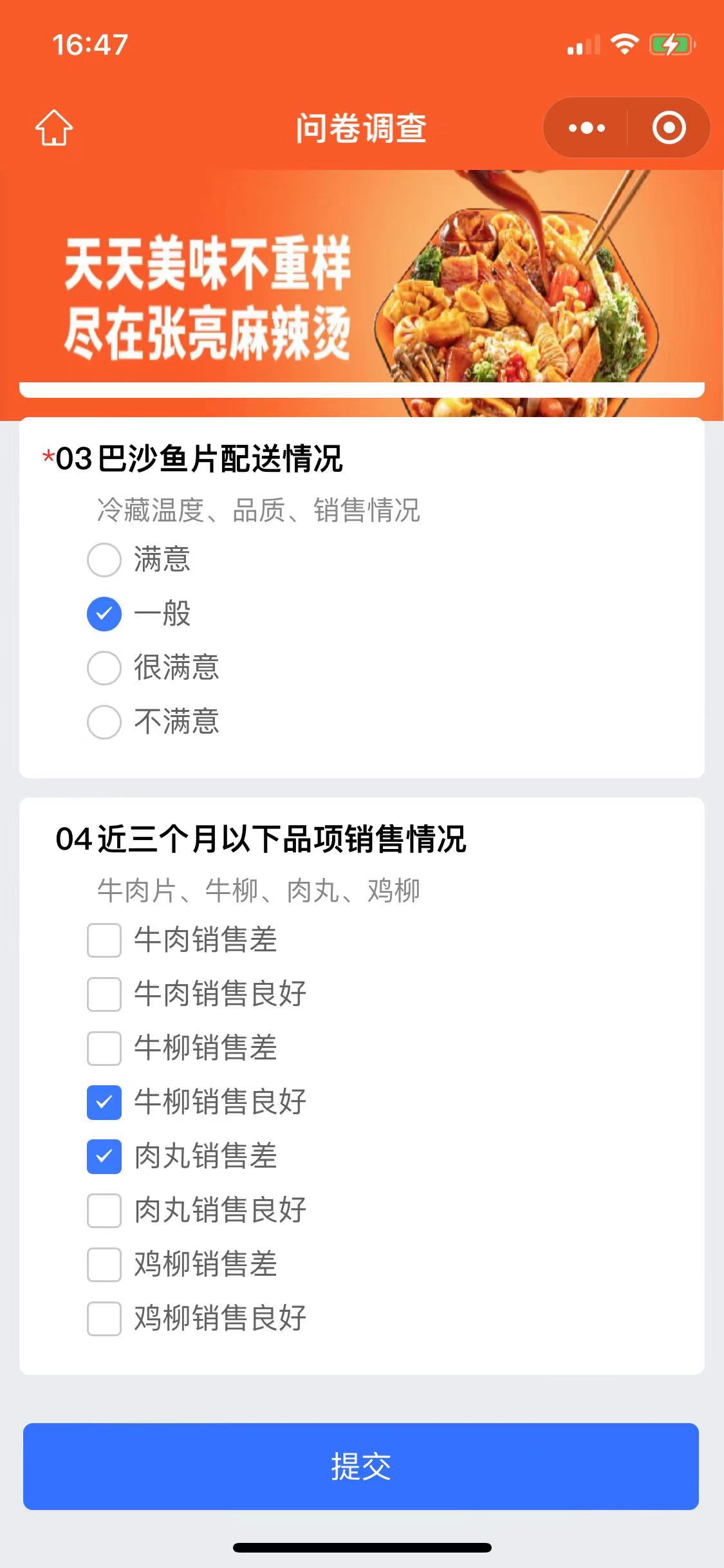Check the 牛肉销售良好 checkbox
The width and height of the screenshot is (724, 1568).
point(104,994)
